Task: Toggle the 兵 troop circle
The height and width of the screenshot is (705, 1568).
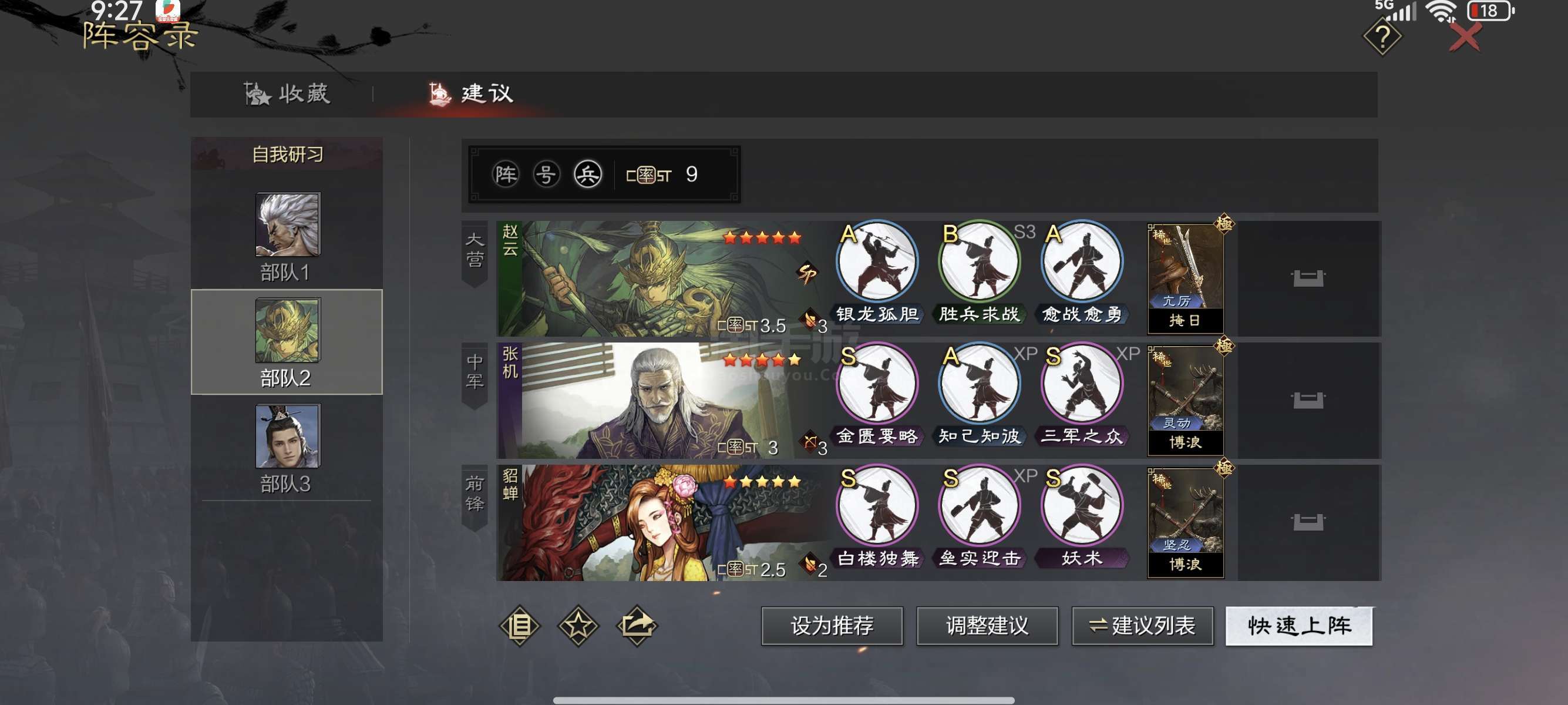Action: coord(587,174)
